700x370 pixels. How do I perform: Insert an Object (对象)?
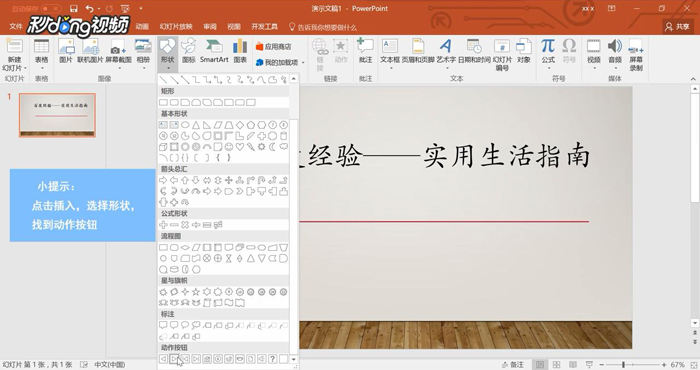coord(524,51)
